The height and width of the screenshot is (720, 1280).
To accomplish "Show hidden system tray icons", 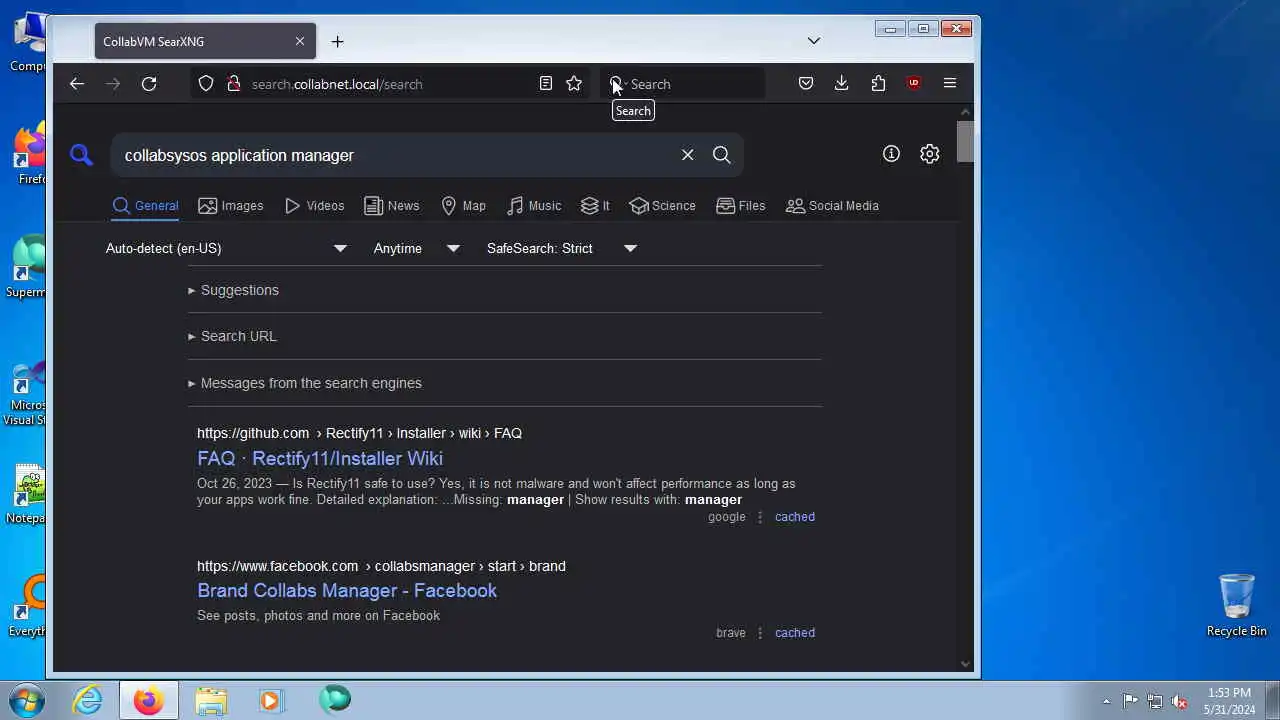I will tap(1106, 701).
